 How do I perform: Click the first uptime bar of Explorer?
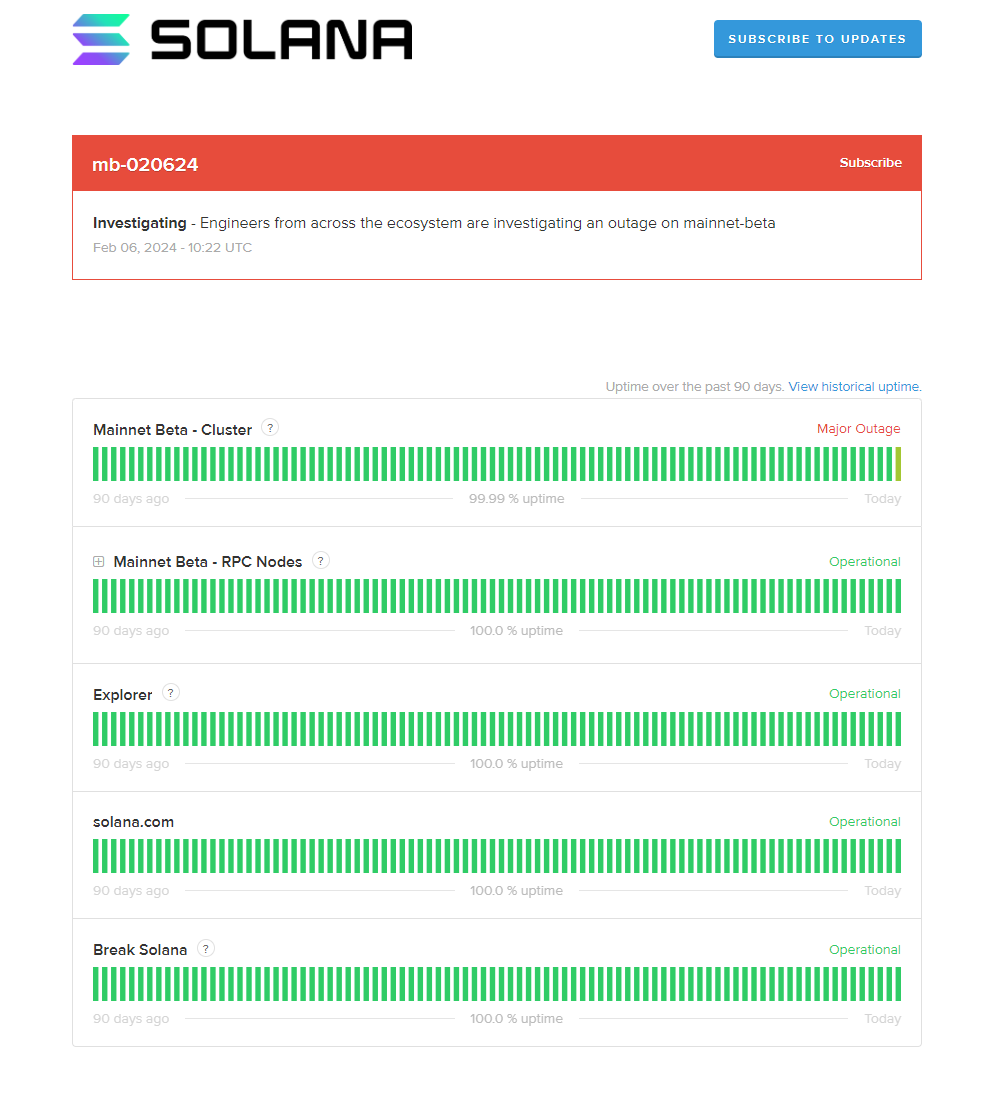[96, 729]
